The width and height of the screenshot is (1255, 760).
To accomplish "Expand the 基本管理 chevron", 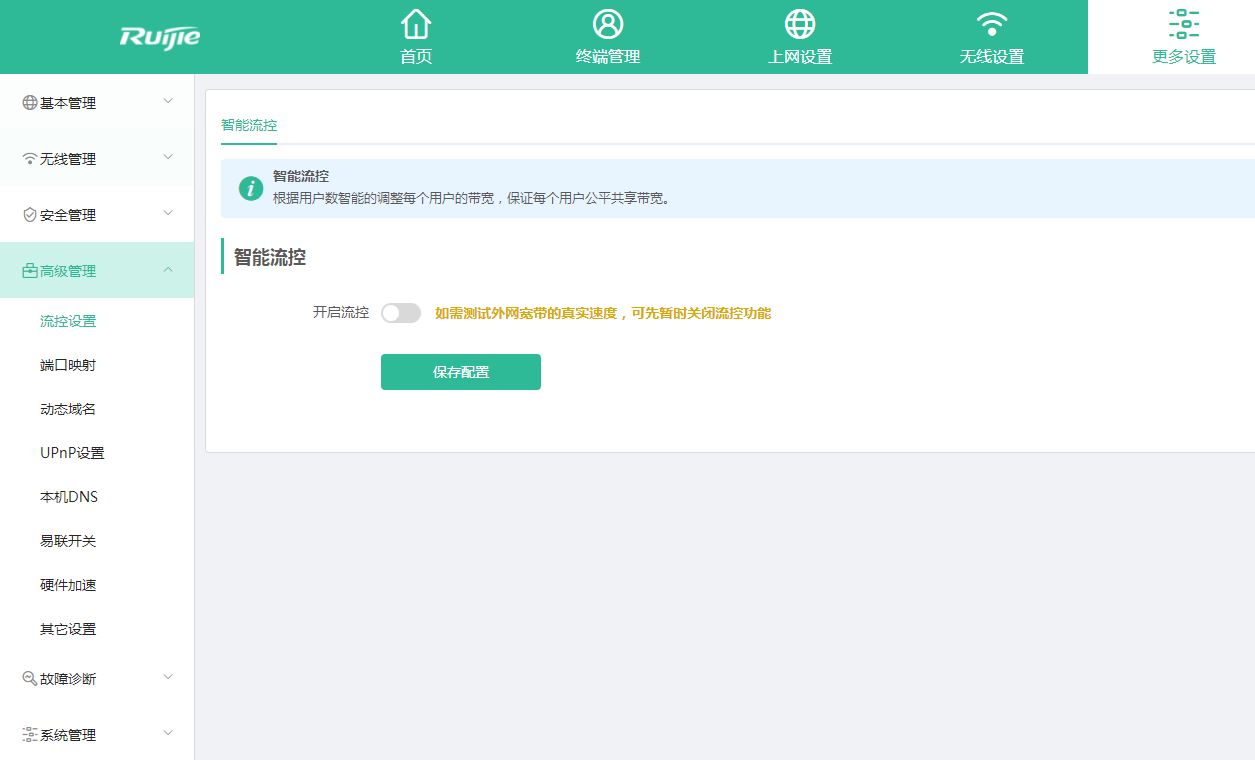I will [168, 101].
